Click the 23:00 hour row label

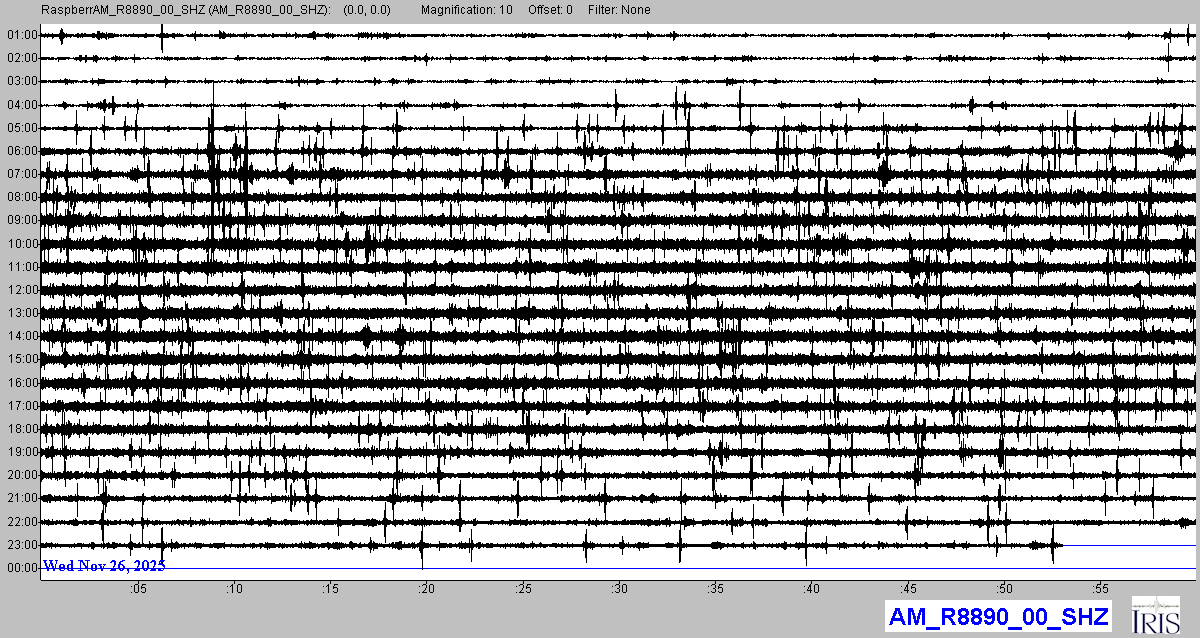[x=21, y=545]
